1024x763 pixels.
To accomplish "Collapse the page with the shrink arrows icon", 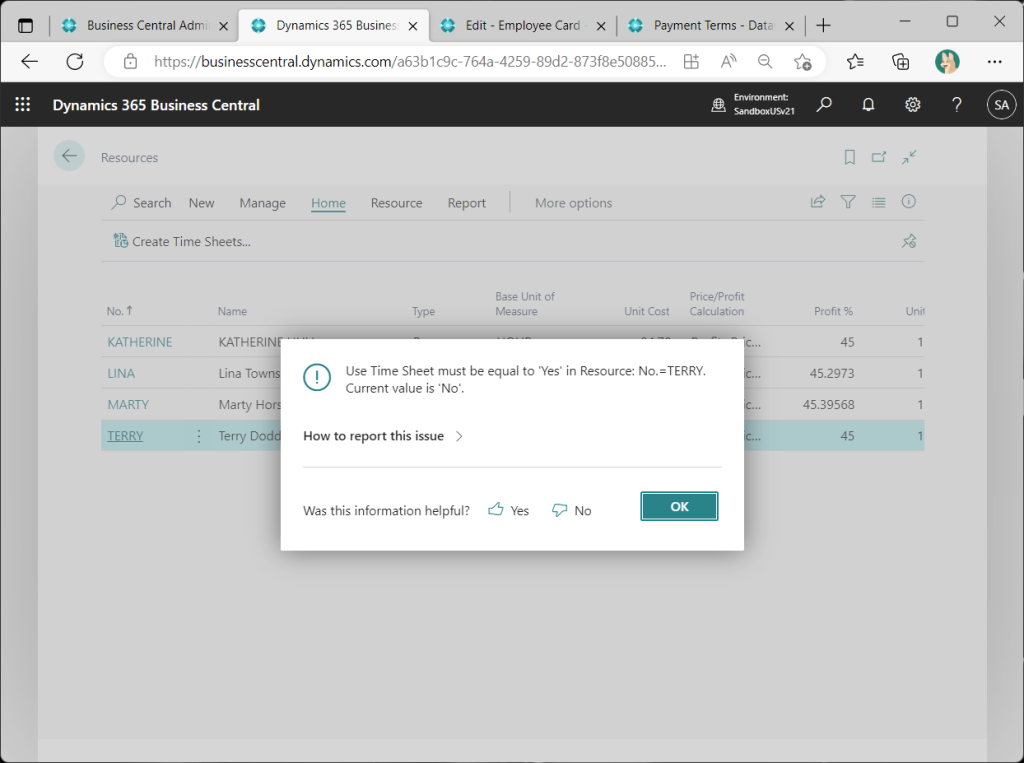I will tap(909, 157).
